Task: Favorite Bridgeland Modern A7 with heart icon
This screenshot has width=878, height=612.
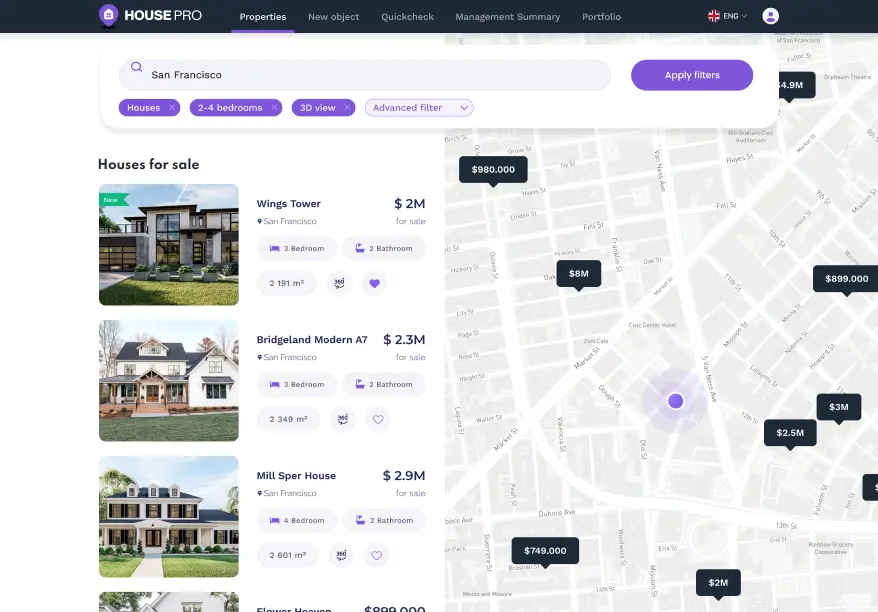Action: point(378,419)
